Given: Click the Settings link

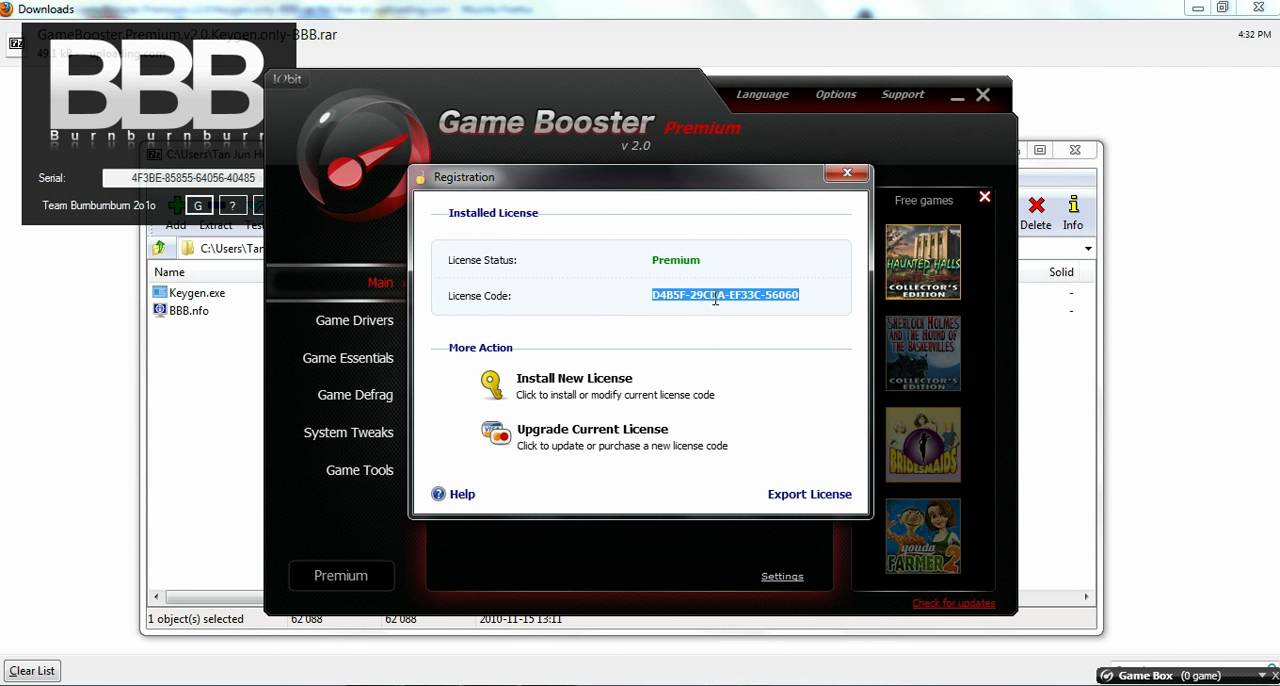Looking at the screenshot, I should click(782, 576).
